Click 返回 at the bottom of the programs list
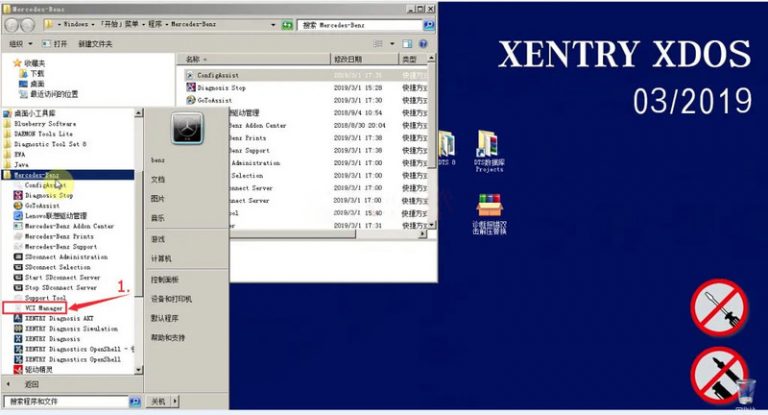The width and height of the screenshot is (768, 415). [31, 384]
